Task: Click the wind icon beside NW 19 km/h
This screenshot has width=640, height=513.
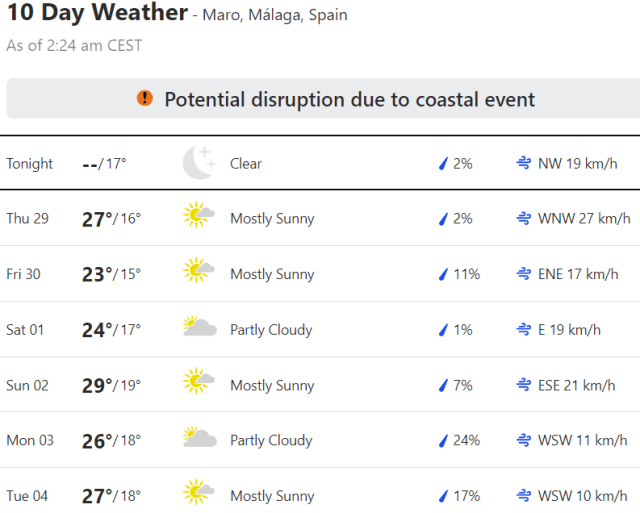Action: pos(523,163)
